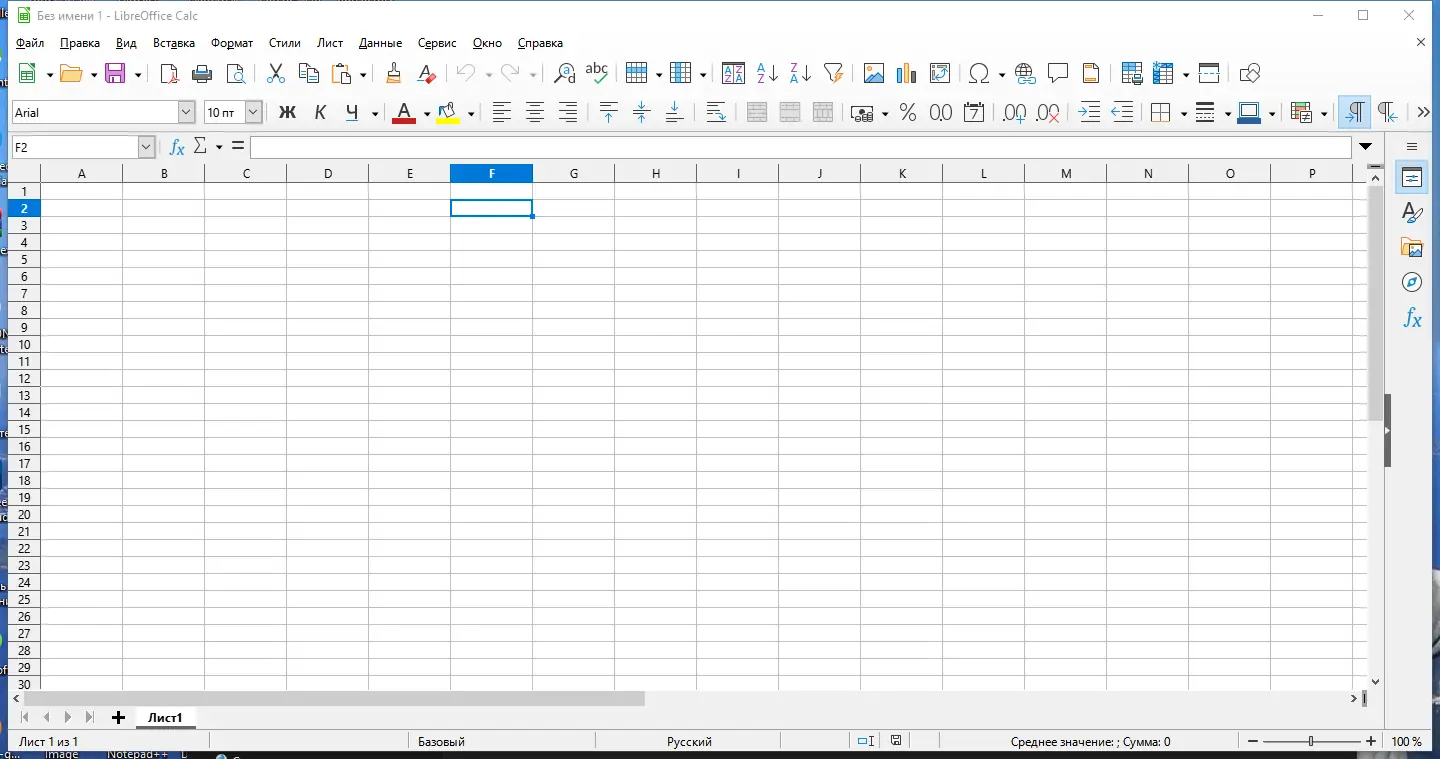This screenshot has width=1440, height=759.
Task: Cut the selection with the scissors icon
Action: coord(276,73)
